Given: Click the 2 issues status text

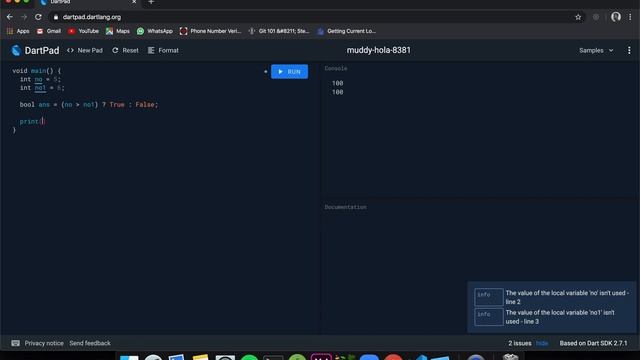Looking at the screenshot, I should pos(520,343).
